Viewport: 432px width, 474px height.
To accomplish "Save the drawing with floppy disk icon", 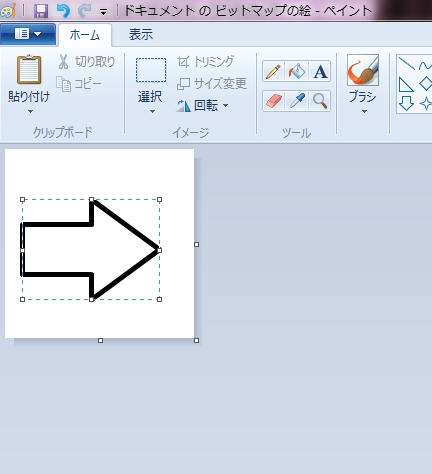I will pos(41,11).
